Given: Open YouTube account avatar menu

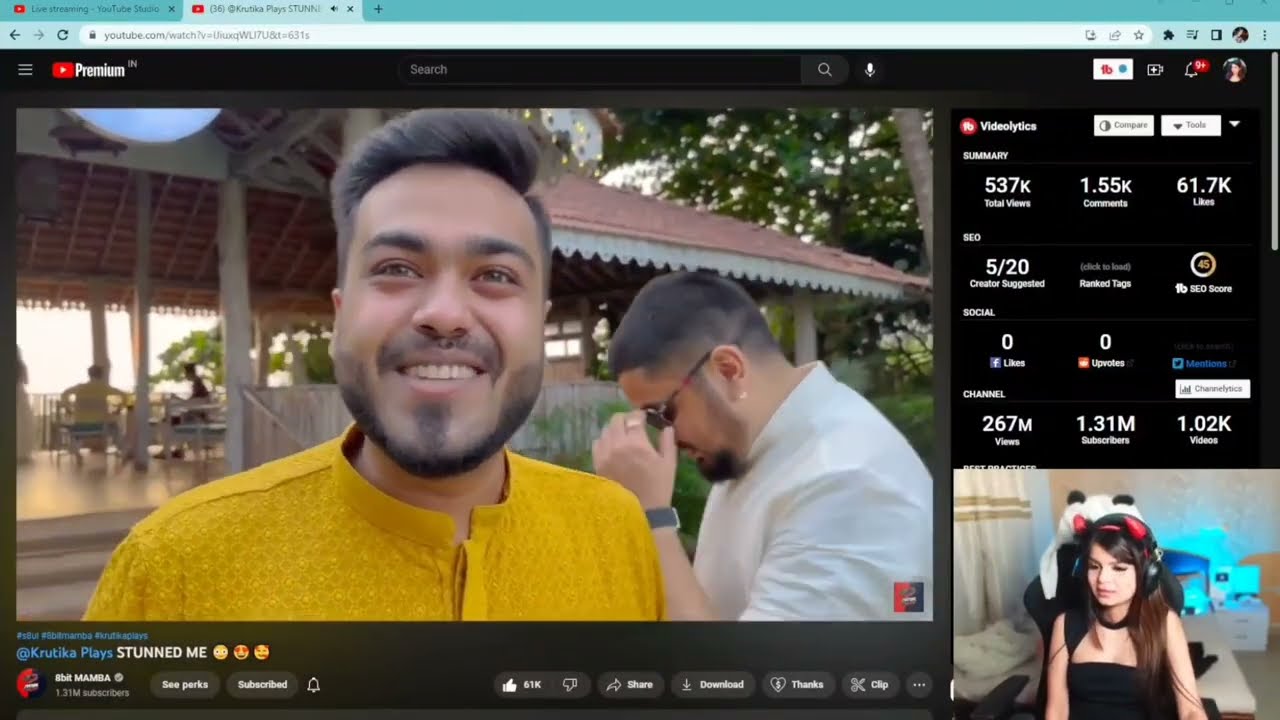Looking at the screenshot, I should coord(1235,69).
